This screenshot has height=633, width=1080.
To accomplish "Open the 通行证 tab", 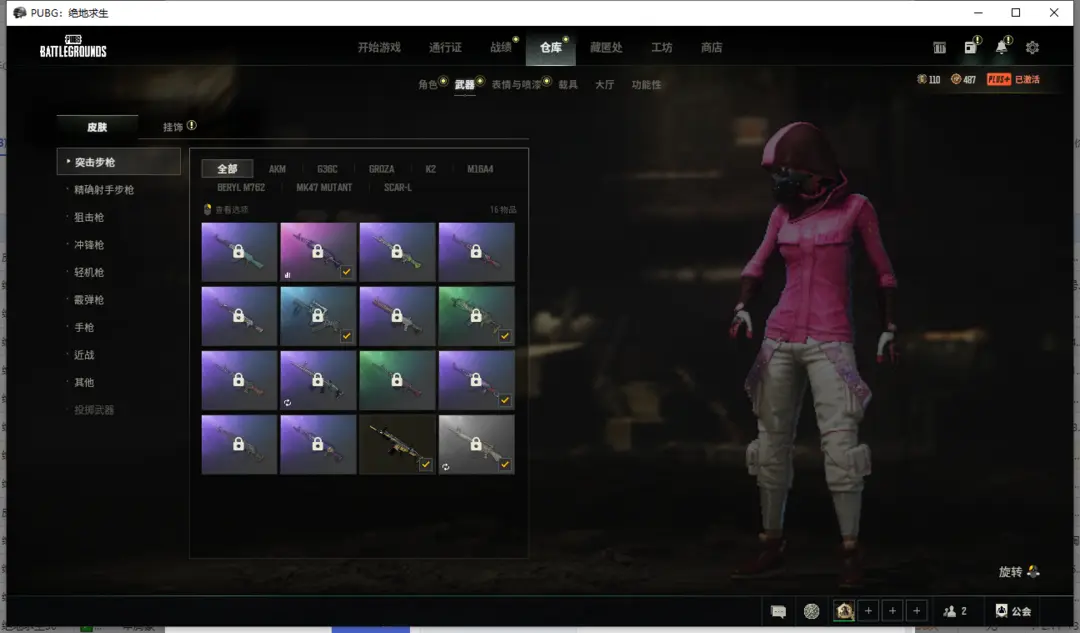I will (x=445, y=47).
